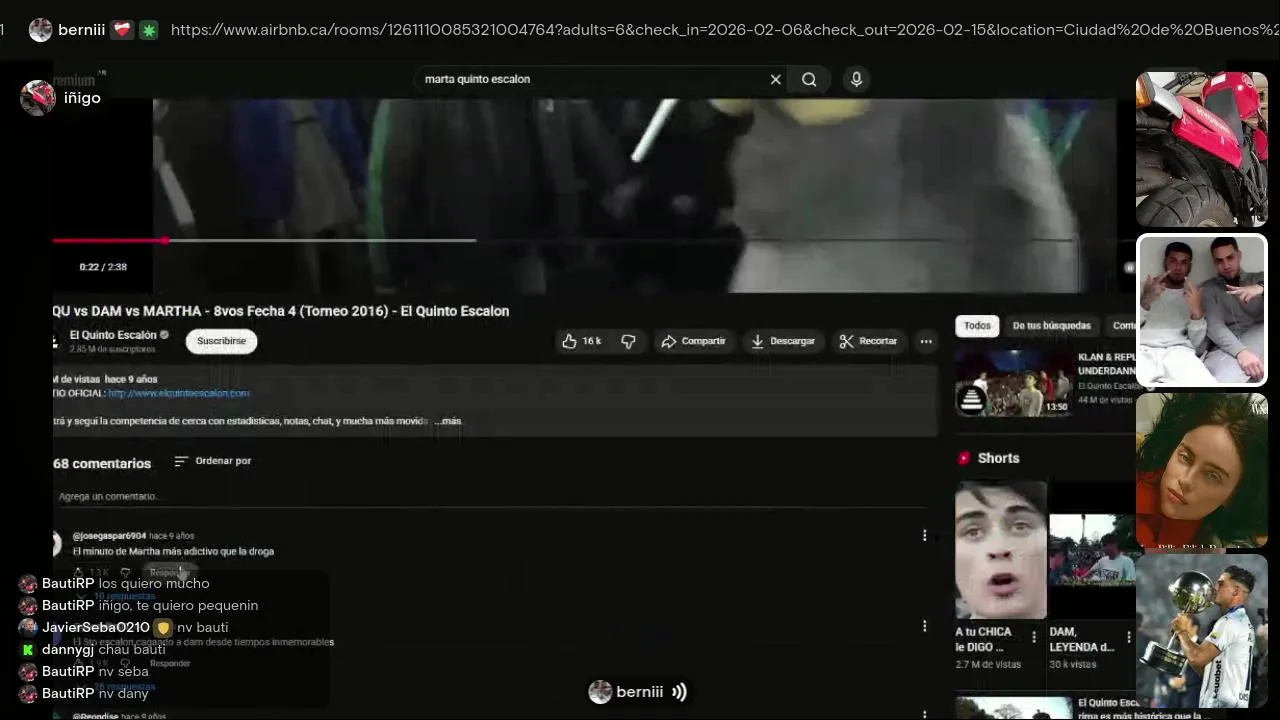The image size is (1280, 720).
Task: Open menu for A tu CHICA short
Action: (x=1036, y=637)
